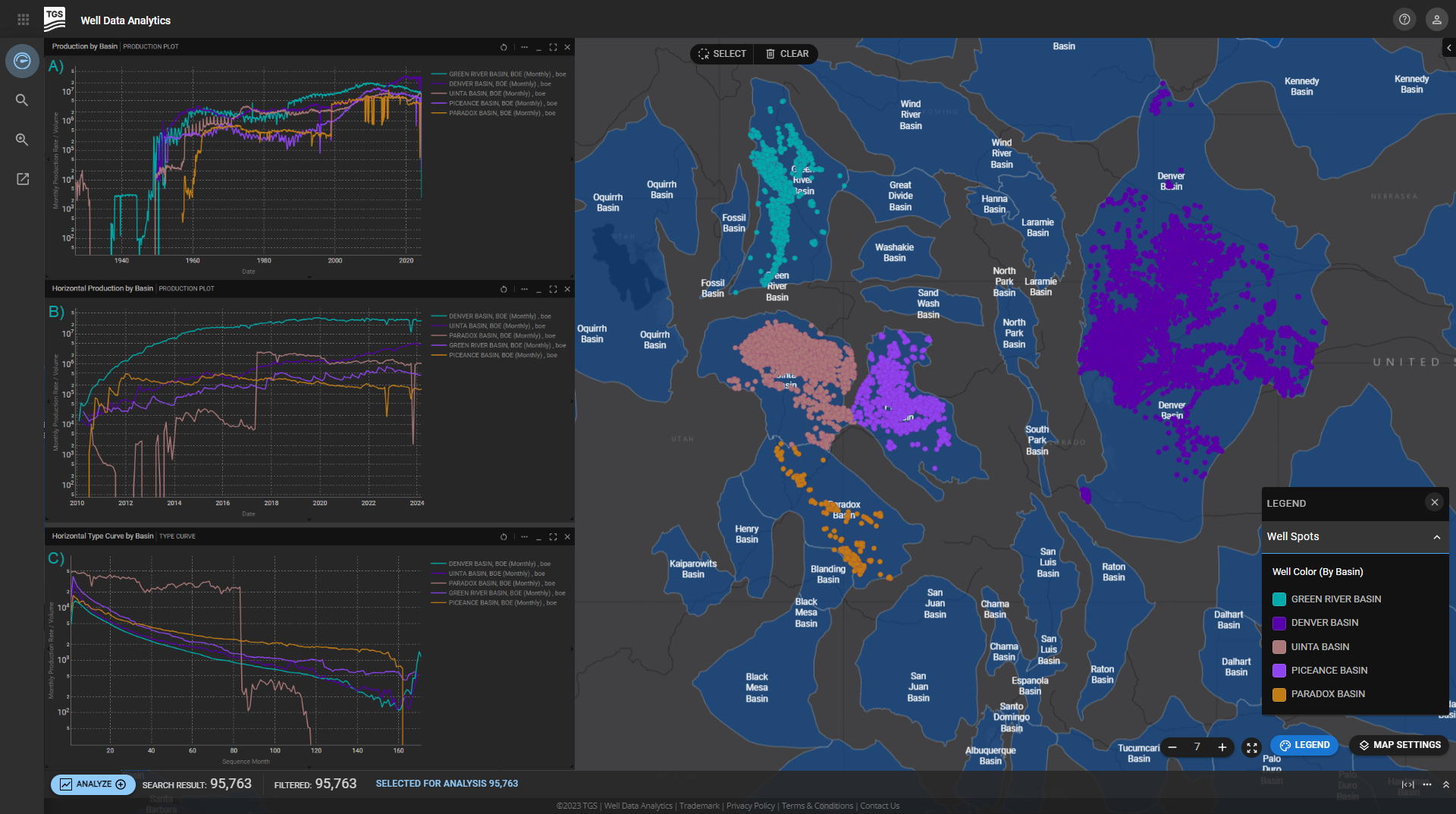The width and height of the screenshot is (1456, 814).
Task: Toggle the Legend panel button
Action: coord(1304,745)
